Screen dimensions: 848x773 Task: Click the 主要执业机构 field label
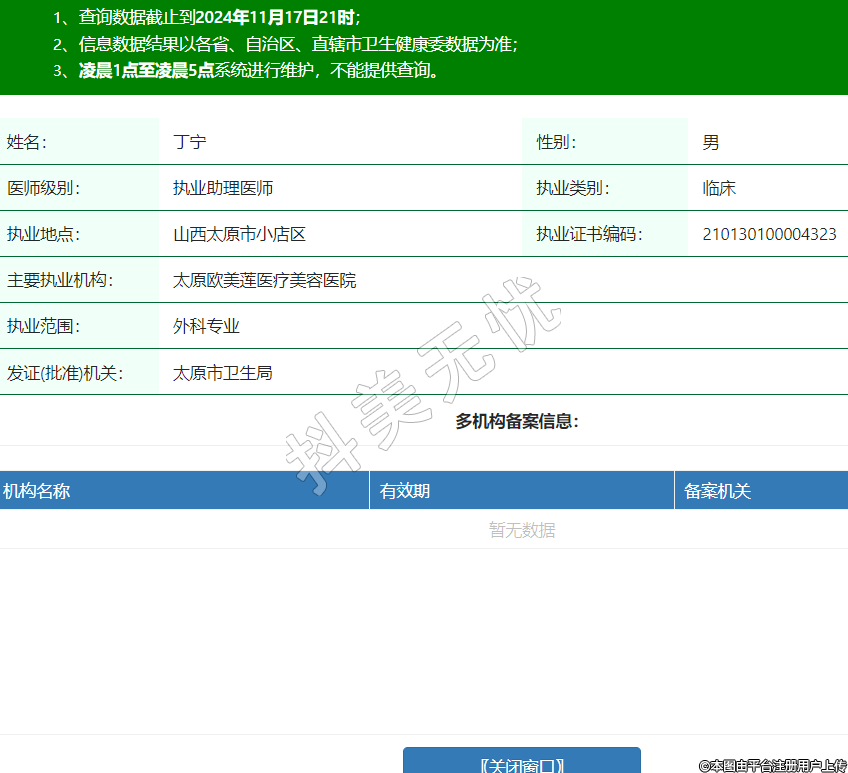[60, 280]
